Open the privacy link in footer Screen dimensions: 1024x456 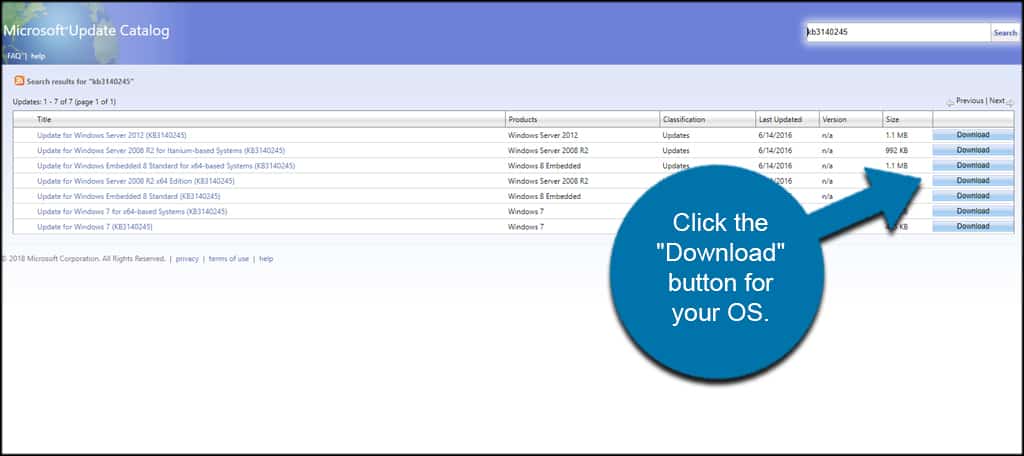coord(187,259)
